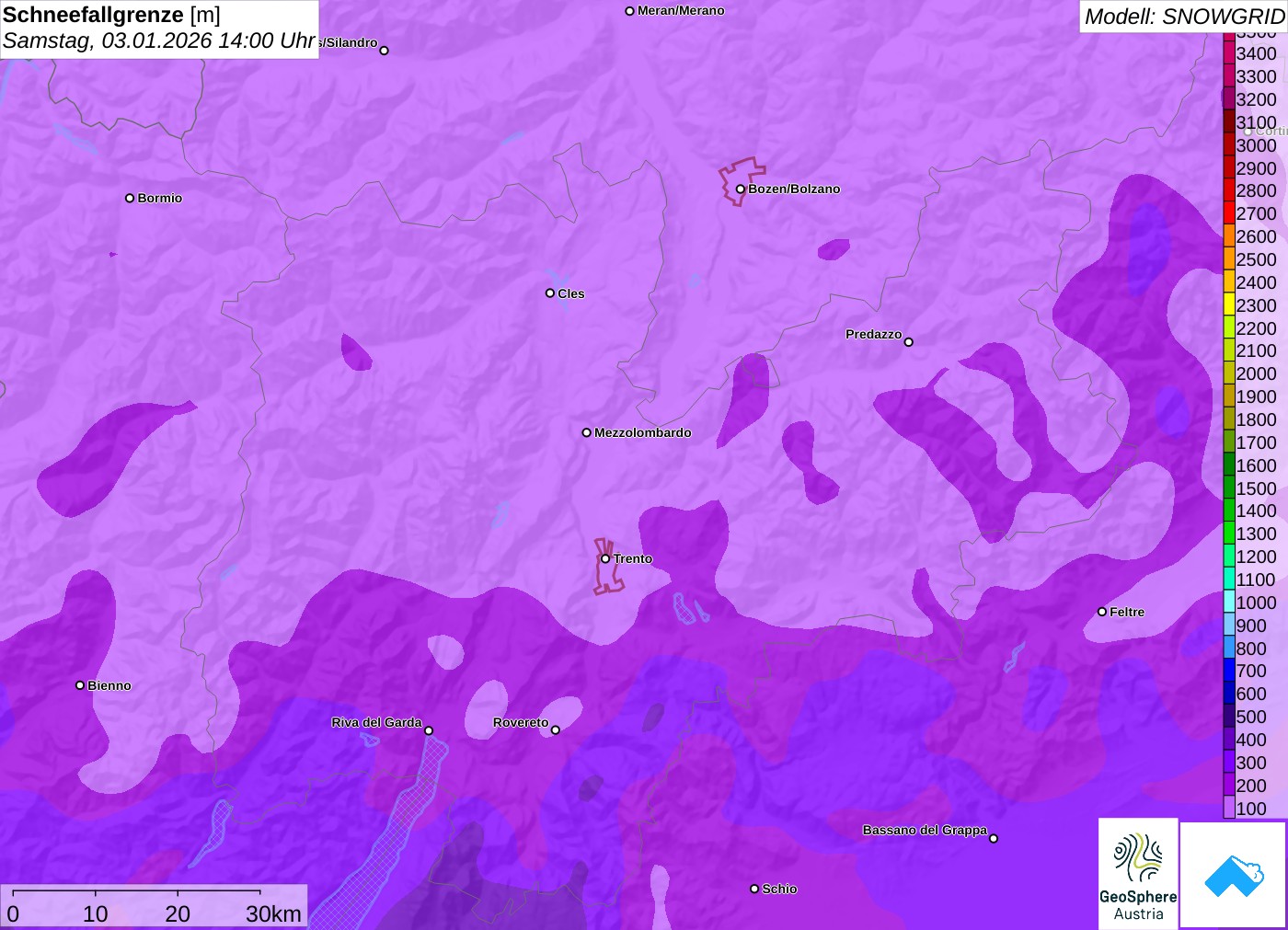Click the date Samstag, 03.01.2026 14:00 Uhr
Screen dimensions: 1288x930
pyautogui.click(x=159, y=40)
